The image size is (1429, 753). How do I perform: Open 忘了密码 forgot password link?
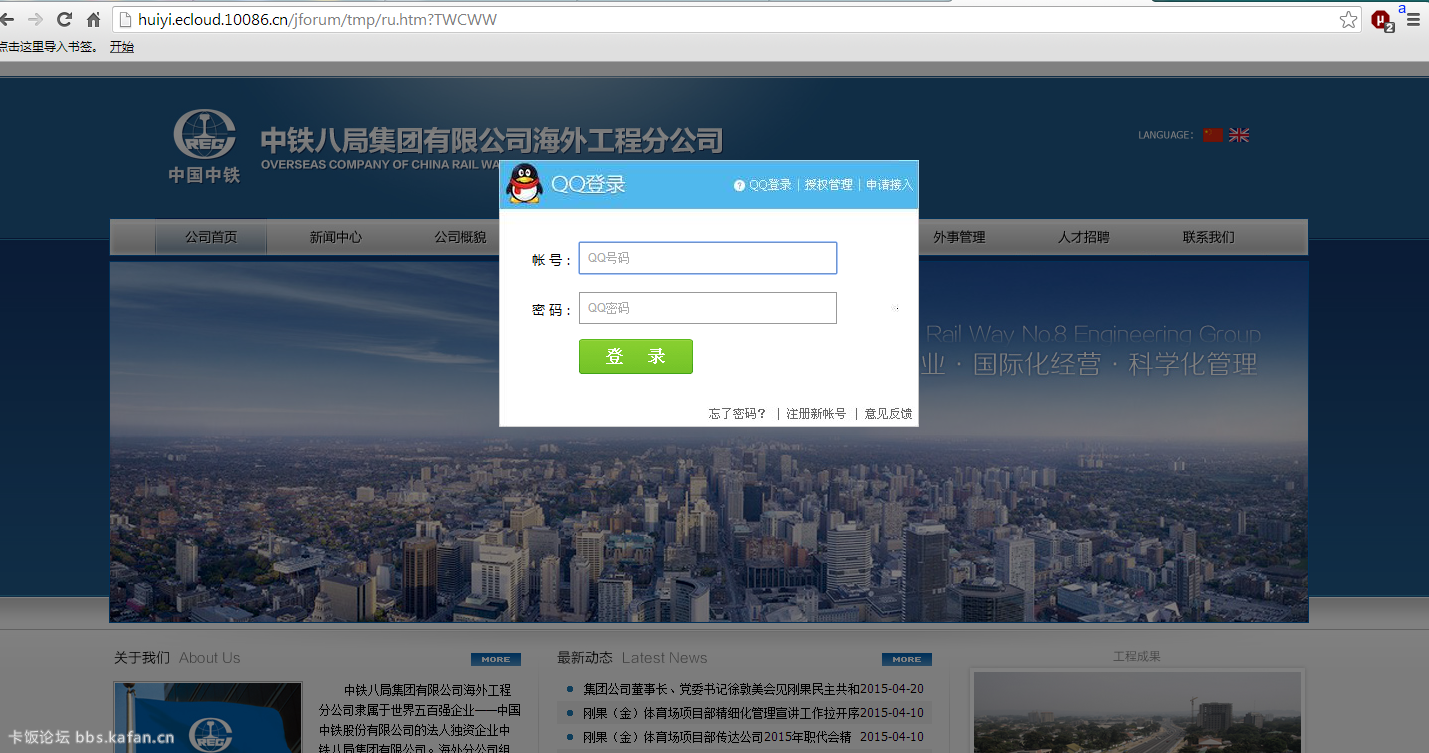click(x=738, y=414)
